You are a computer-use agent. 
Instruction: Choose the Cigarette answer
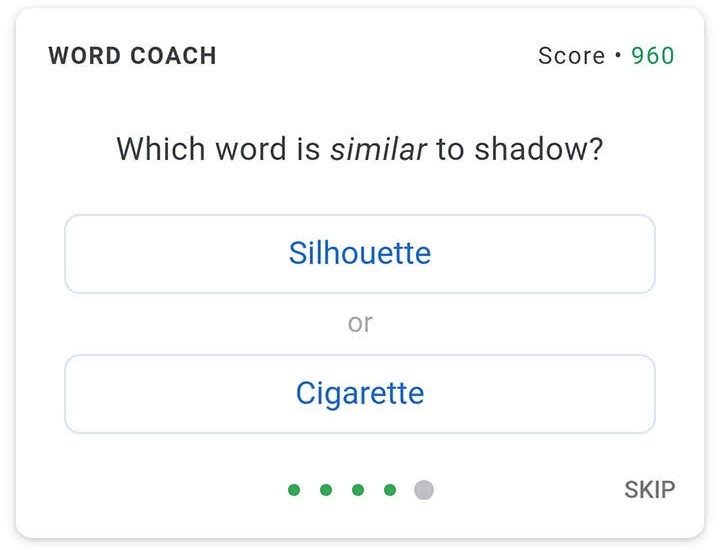[360, 393]
